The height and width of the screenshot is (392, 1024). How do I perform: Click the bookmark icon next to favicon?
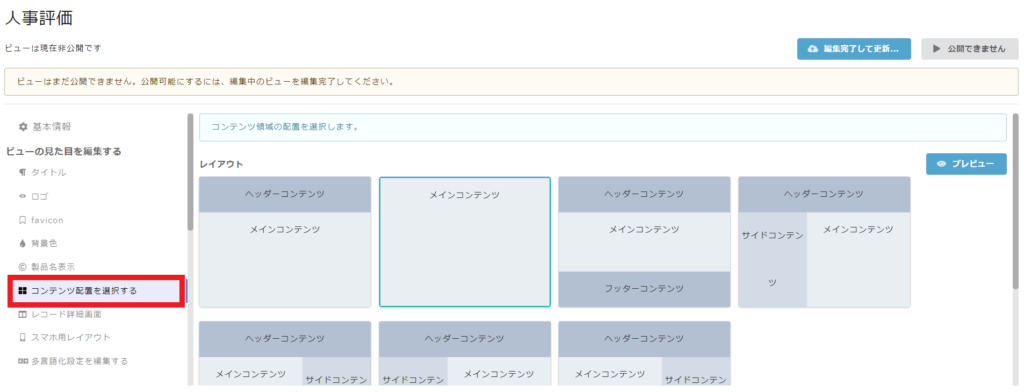23,220
